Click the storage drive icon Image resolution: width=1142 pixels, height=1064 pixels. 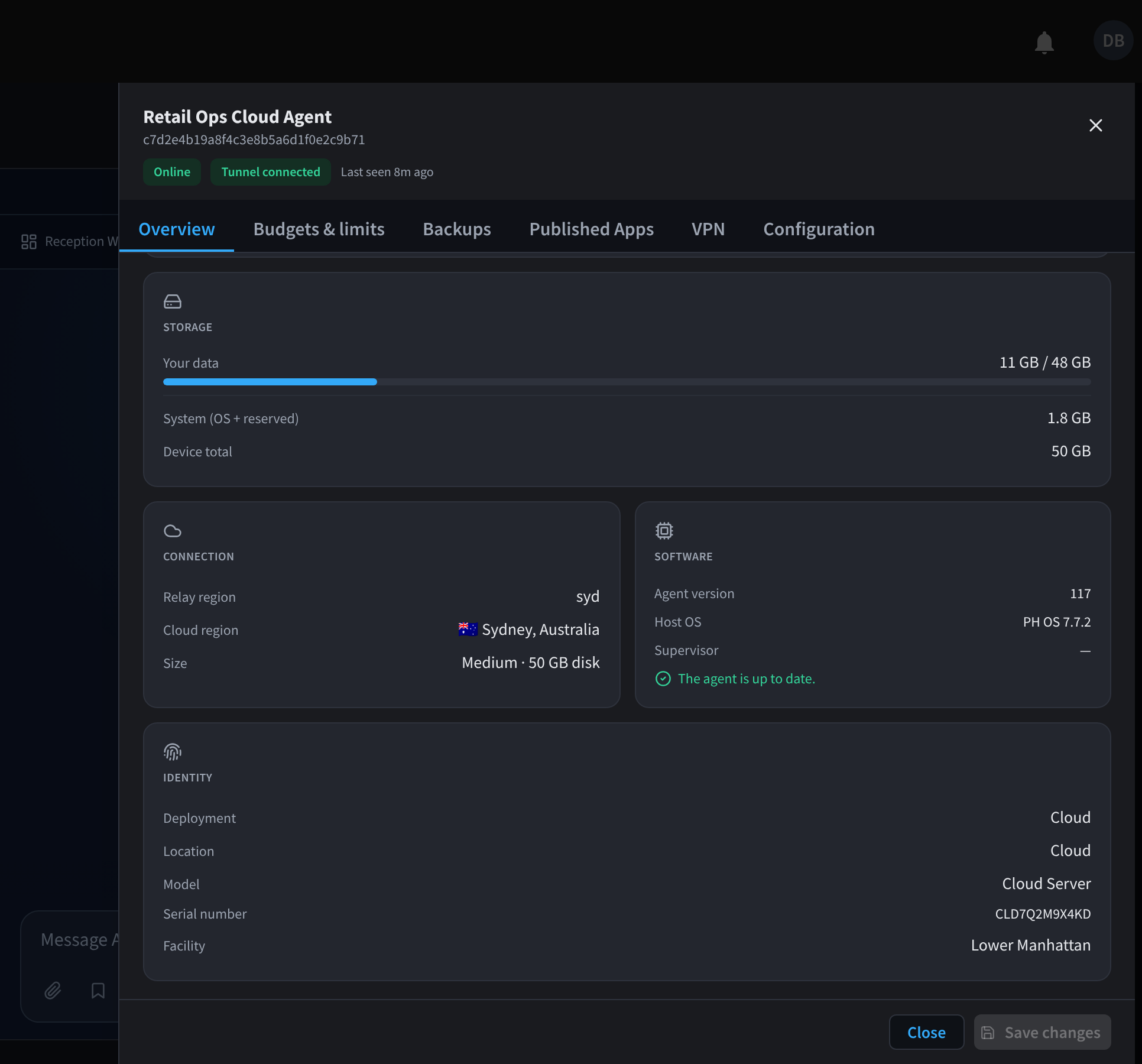[x=173, y=301]
